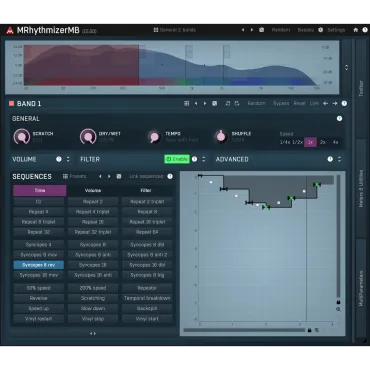Expand the Filter section arrows
Image resolution: width=370 pixels, height=370 pixels.
pyautogui.click(x=204, y=159)
